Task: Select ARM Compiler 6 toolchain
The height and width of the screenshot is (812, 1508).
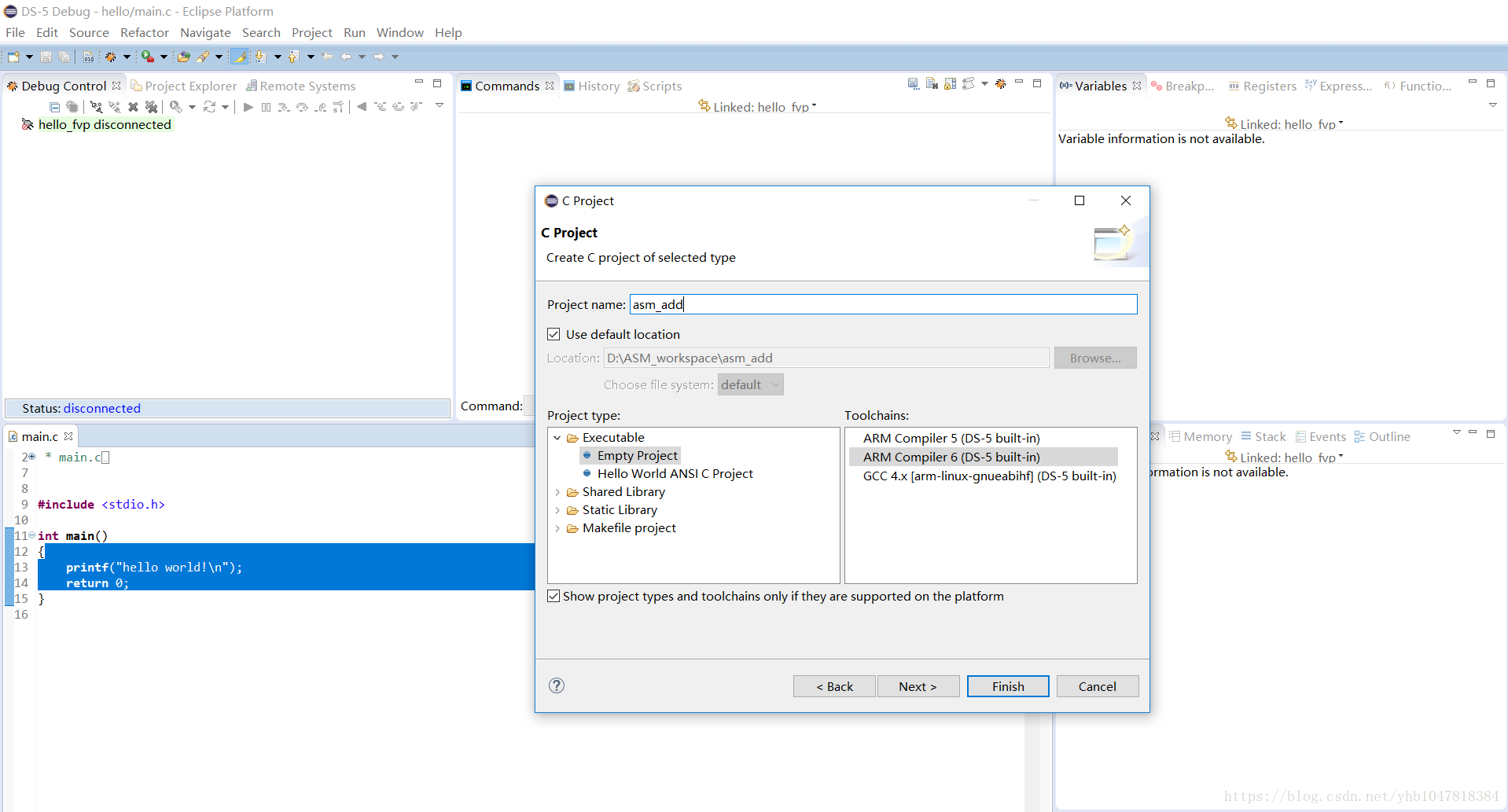Action: tap(951, 457)
